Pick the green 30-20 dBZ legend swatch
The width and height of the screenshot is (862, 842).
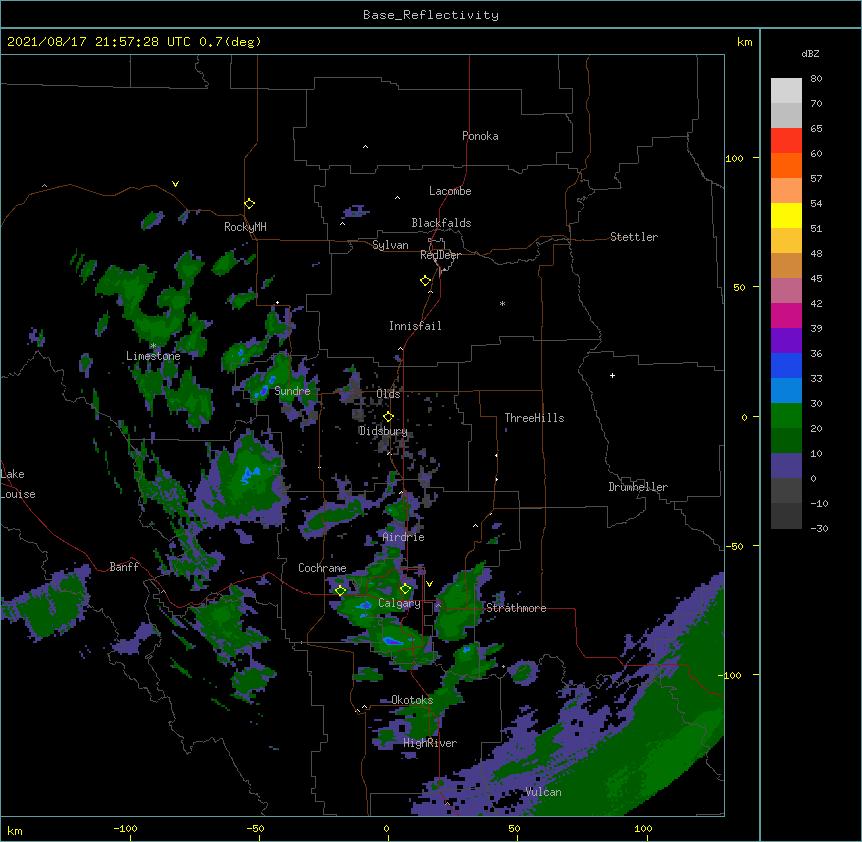[786, 416]
